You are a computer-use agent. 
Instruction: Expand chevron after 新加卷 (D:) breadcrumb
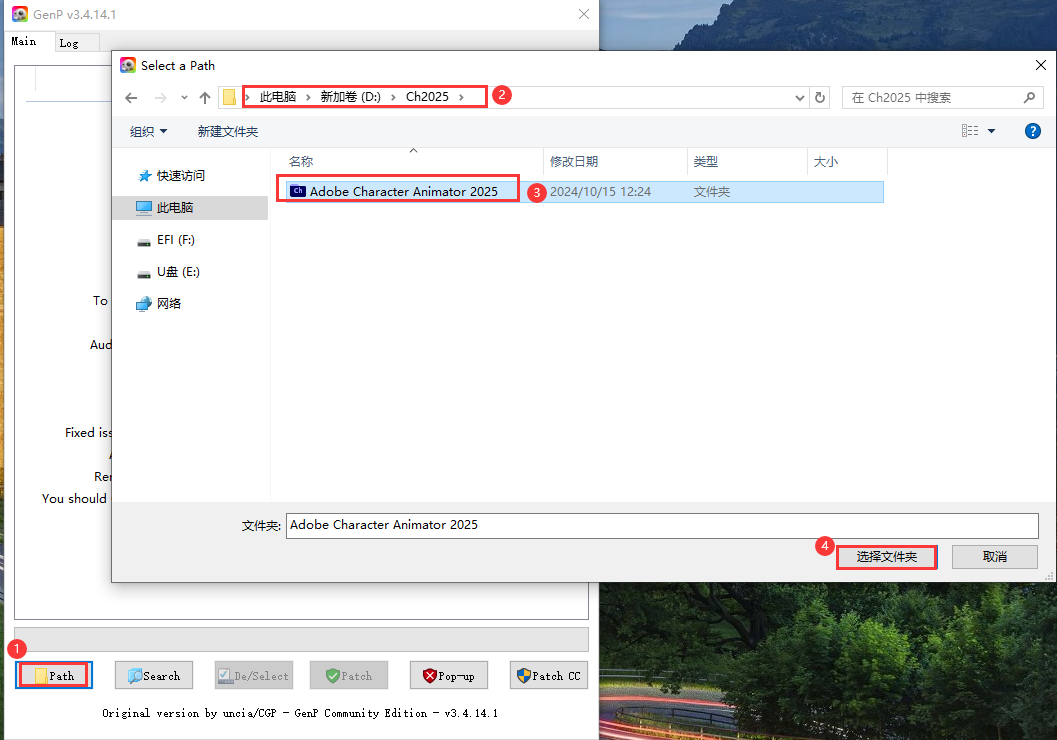(393, 97)
